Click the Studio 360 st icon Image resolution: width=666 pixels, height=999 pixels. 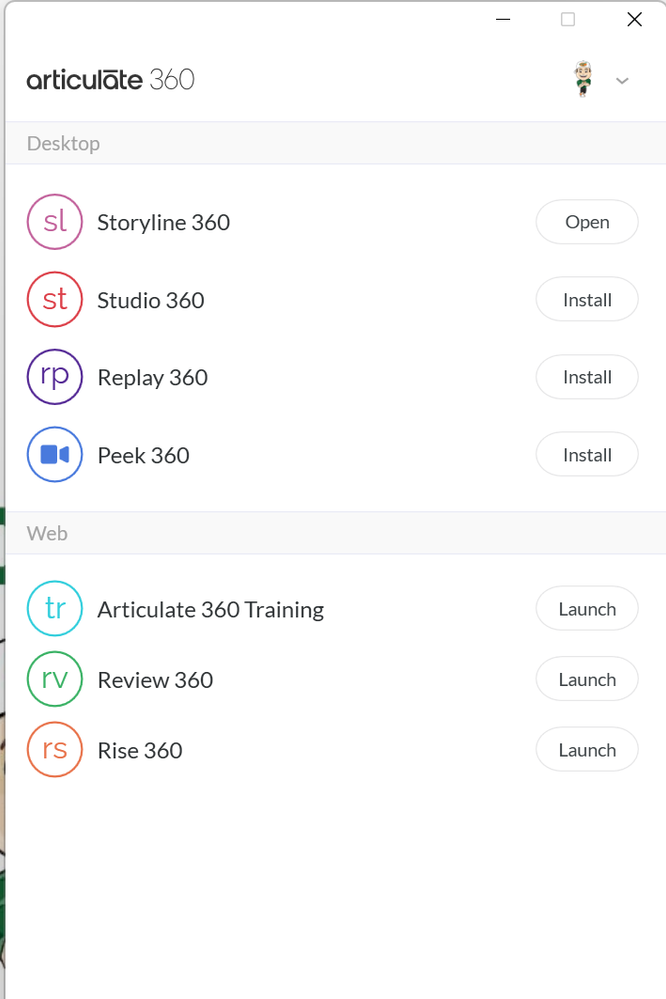click(x=55, y=300)
